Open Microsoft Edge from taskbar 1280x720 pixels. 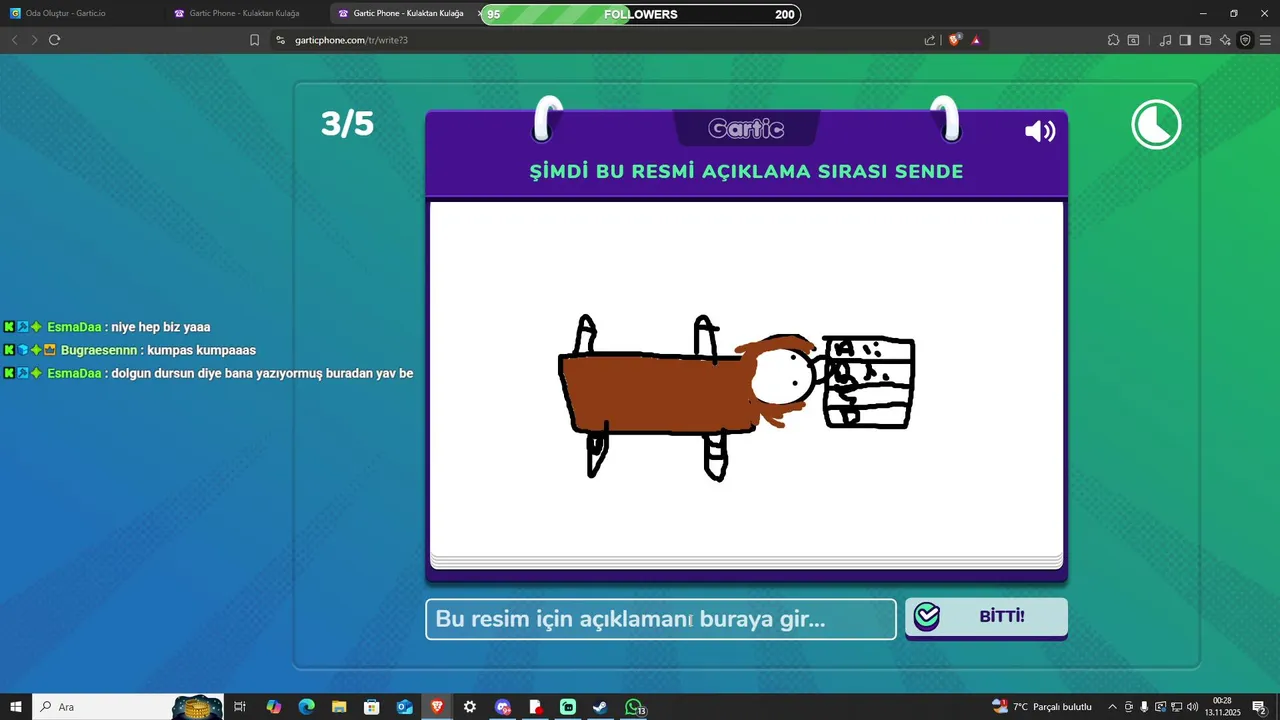point(306,707)
